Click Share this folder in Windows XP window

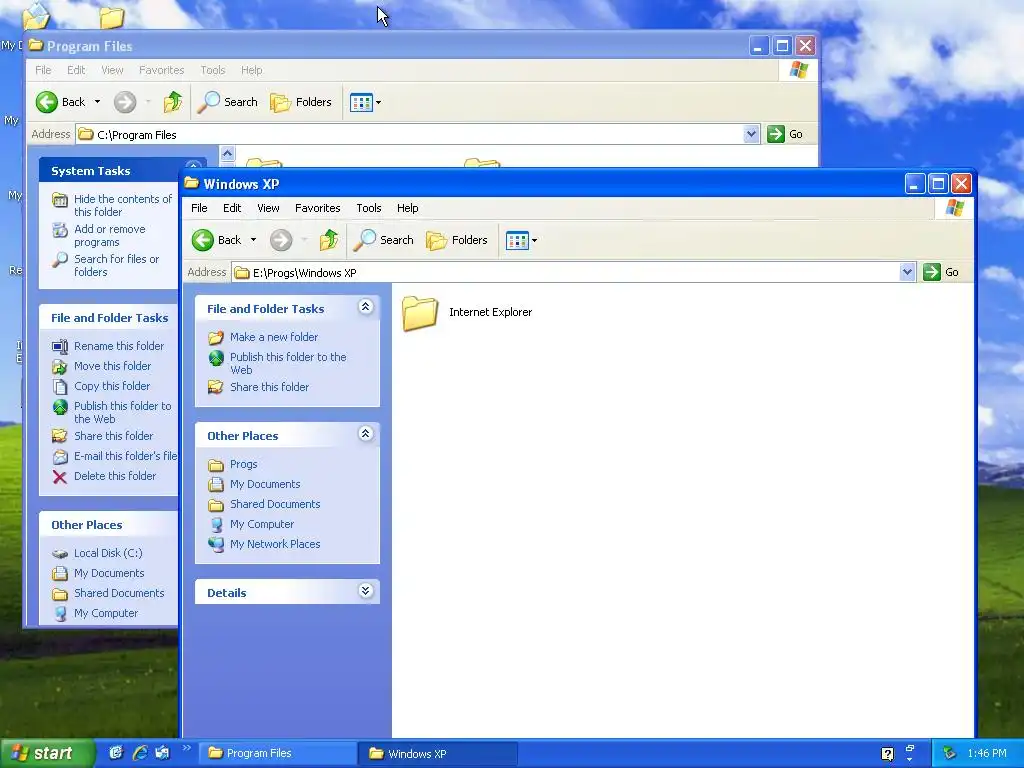tap(259, 387)
